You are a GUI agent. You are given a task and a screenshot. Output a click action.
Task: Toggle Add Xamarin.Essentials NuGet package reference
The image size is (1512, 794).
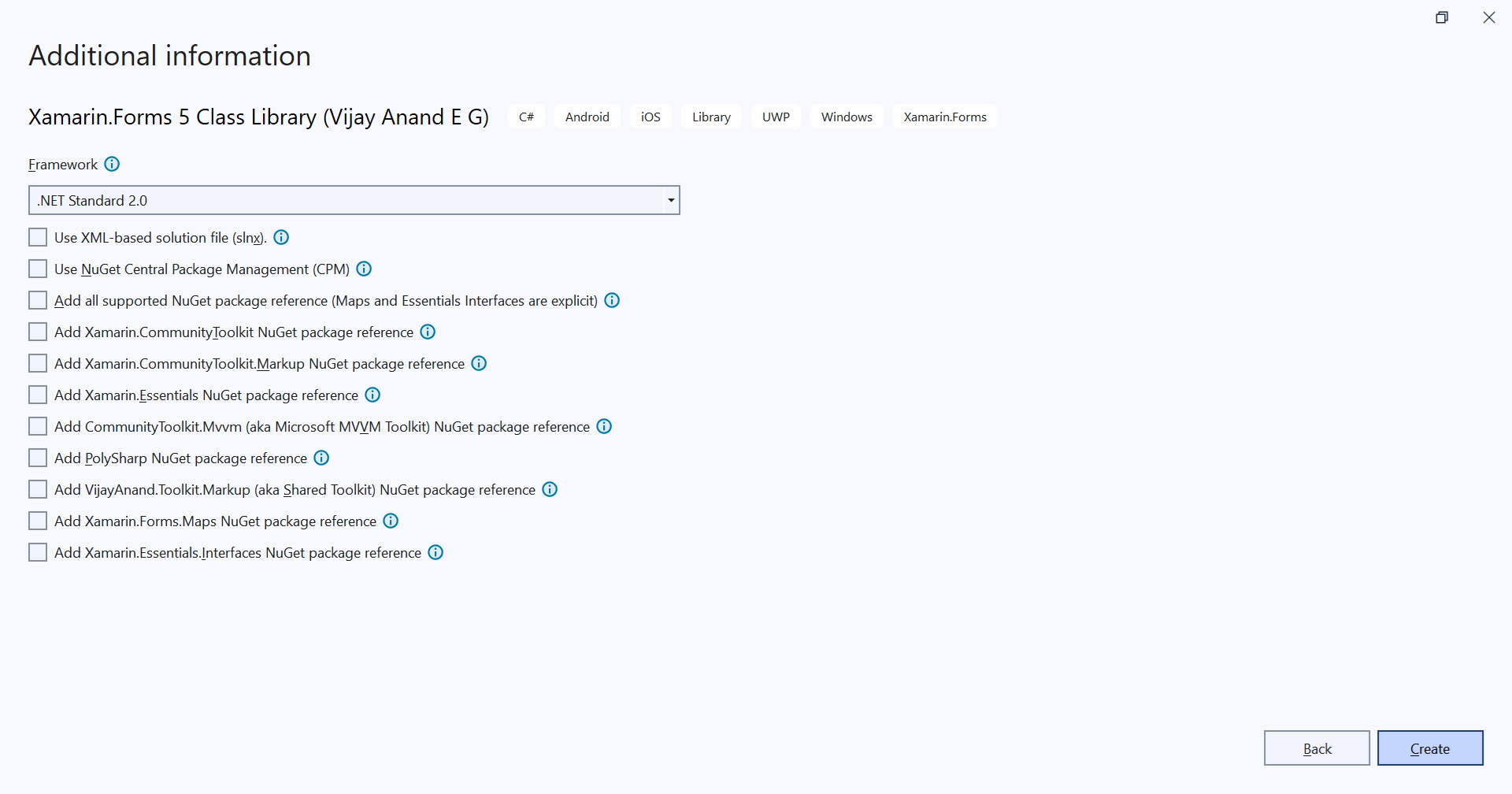point(38,395)
